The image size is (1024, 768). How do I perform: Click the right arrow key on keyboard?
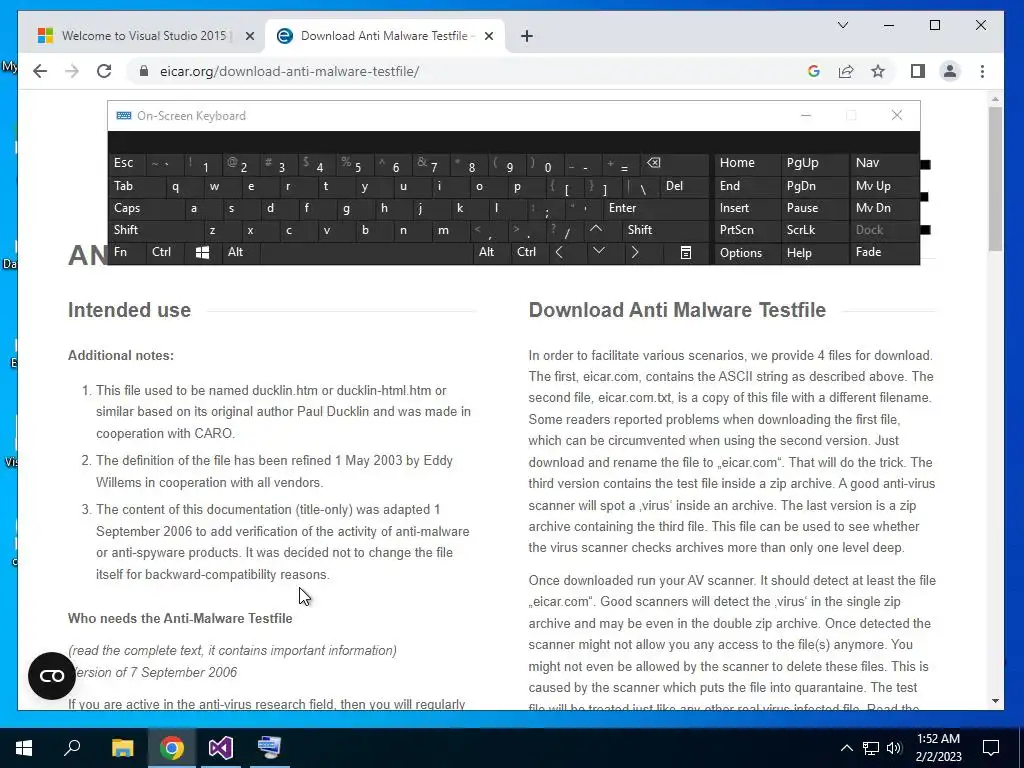coord(634,252)
